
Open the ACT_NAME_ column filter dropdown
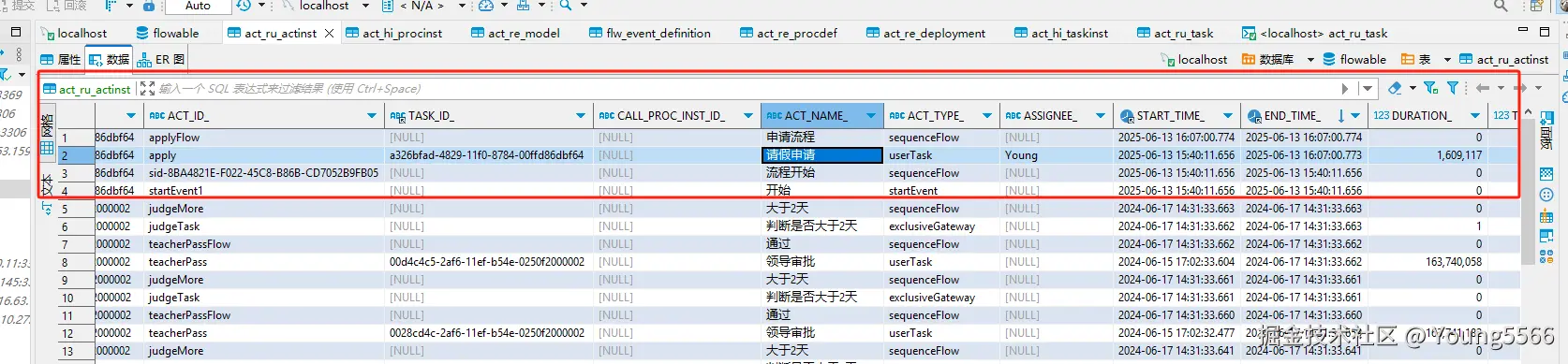tap(871, 116)
